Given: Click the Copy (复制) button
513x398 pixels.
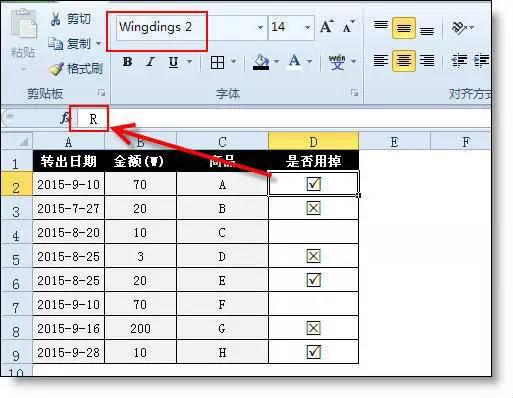Looking at the screenshot, I should click(x=69, y=43).
